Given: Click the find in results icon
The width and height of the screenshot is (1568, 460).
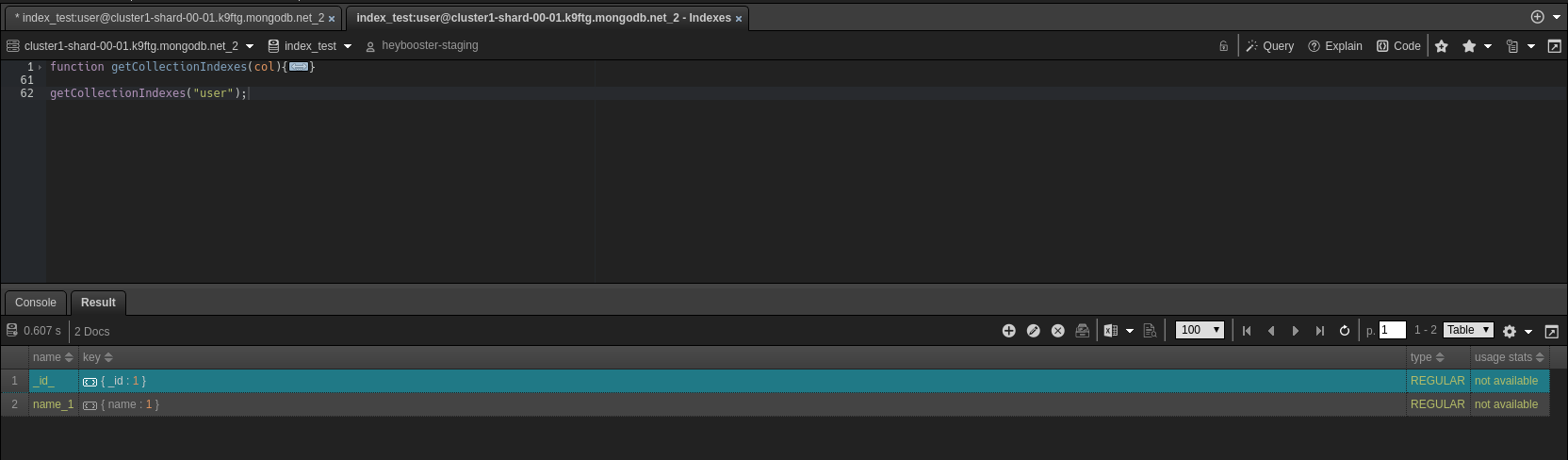Looking at the screenshot, I should [x=1150, y=331].
